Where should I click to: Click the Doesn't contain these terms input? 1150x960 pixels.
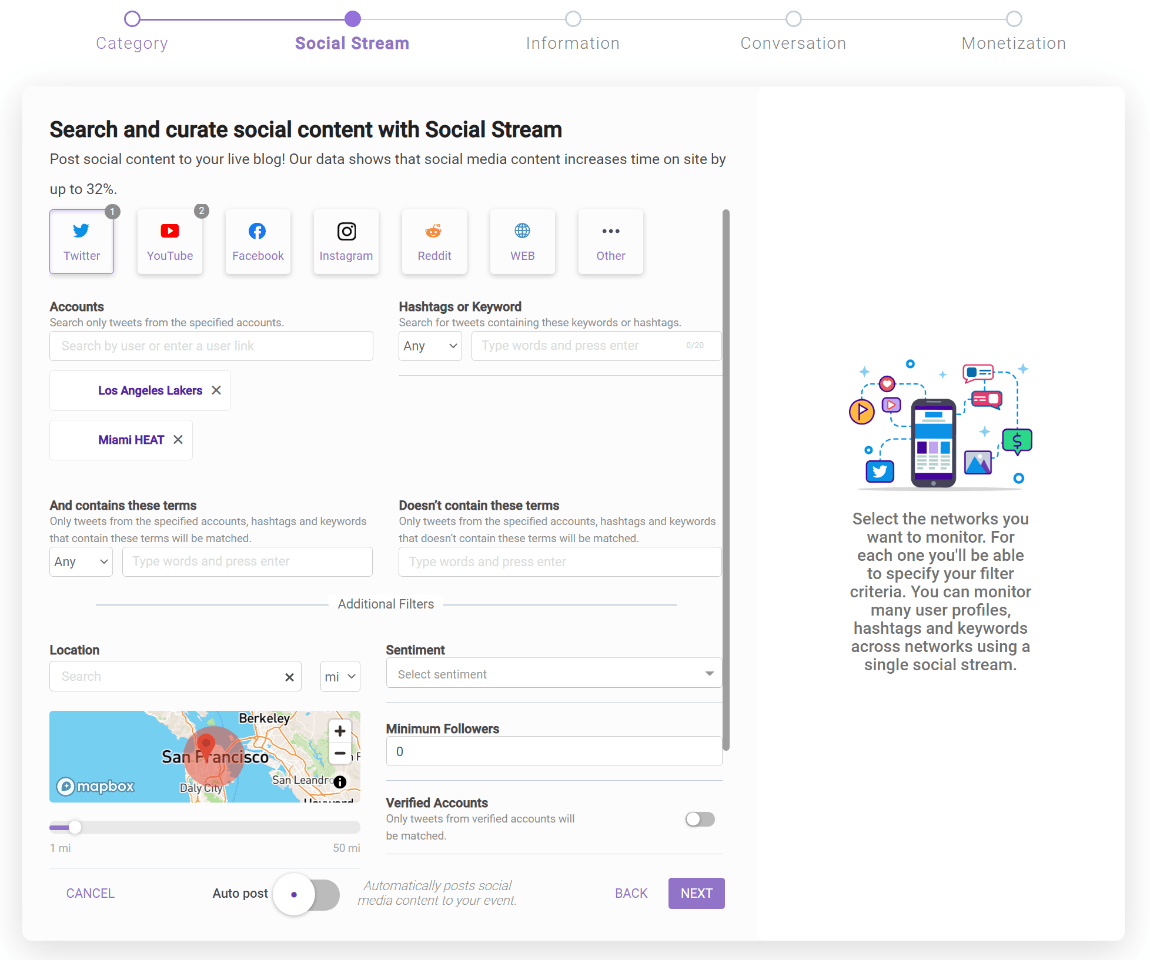click(x=560, y=562)
